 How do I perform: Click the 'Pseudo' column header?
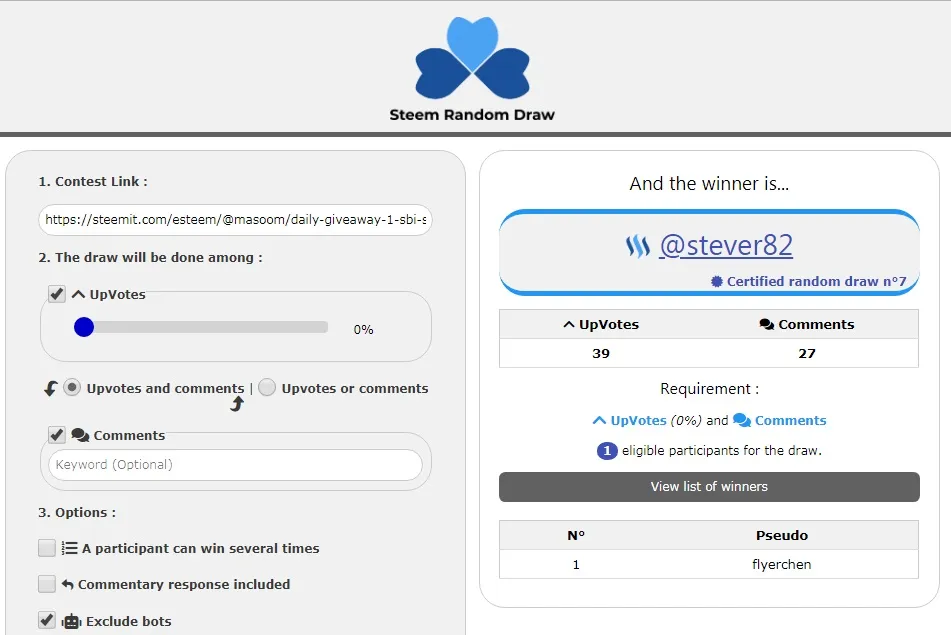[781, 536]
